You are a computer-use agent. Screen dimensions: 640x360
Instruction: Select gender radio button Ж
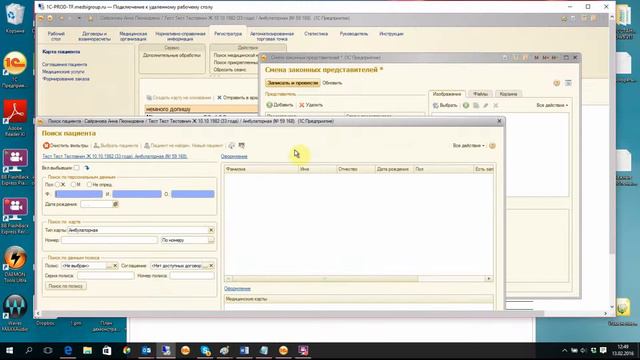pyautogui.click(x=58, y=184)
